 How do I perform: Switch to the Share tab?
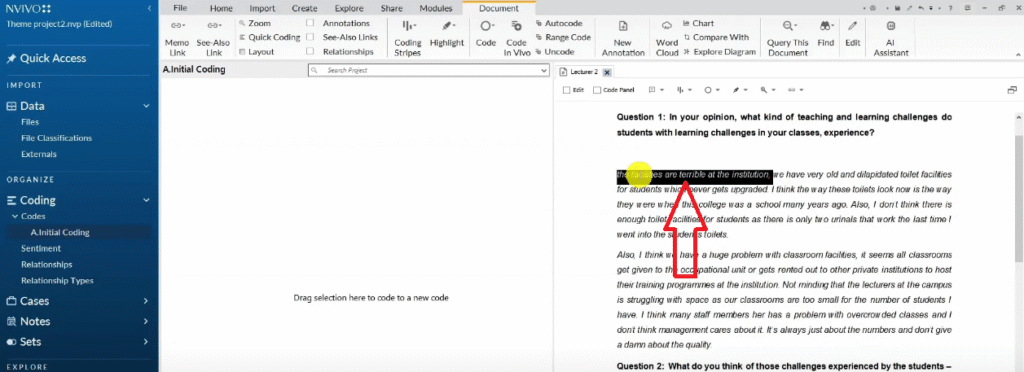393,8
